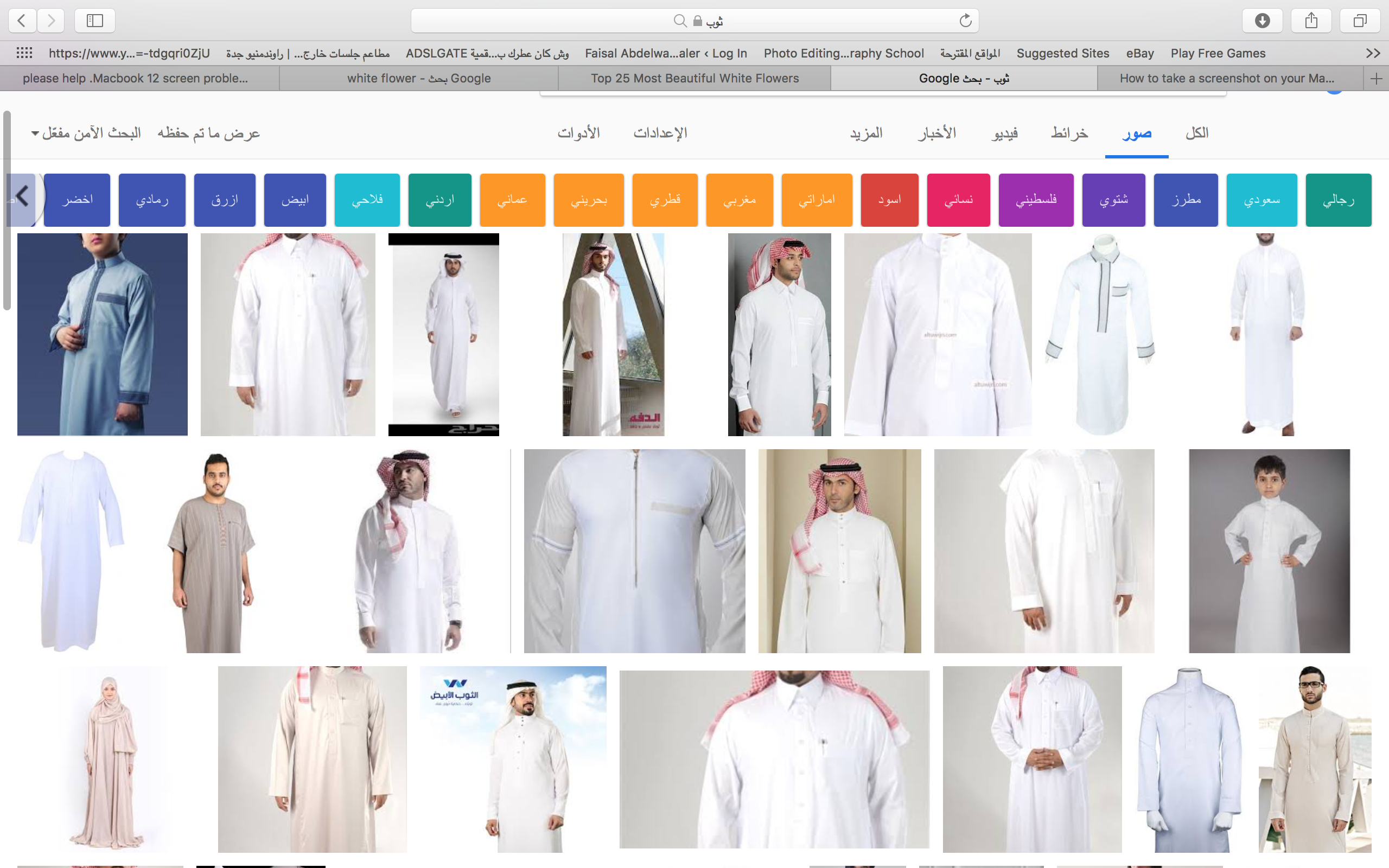Filter by the فلسطيني chip
Image resolution: width=1389 pixels, height=868 pixels.
[1036, 200]
